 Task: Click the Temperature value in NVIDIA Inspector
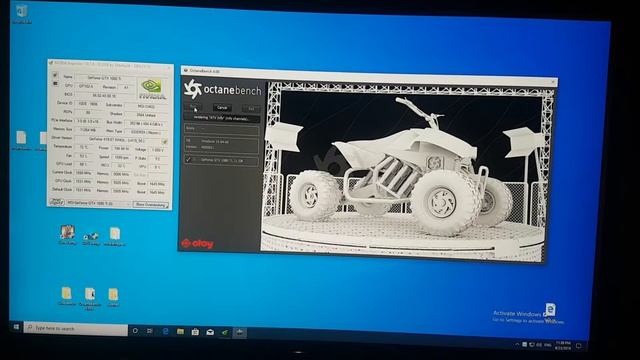click(x=84, y=147)
